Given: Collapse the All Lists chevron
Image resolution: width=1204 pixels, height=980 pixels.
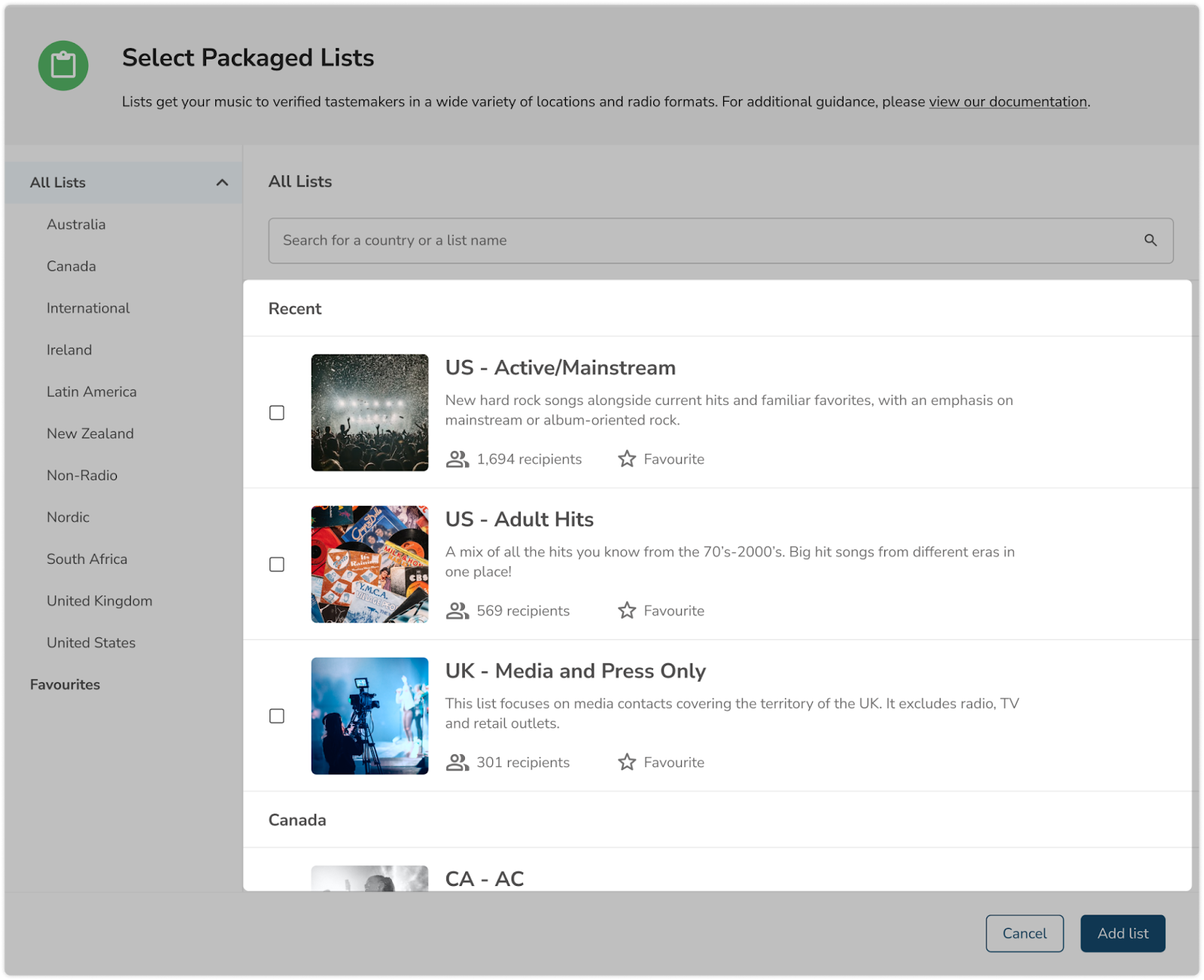Looking at the screenshot, I should pyautogui.click(x=222, y=183).
